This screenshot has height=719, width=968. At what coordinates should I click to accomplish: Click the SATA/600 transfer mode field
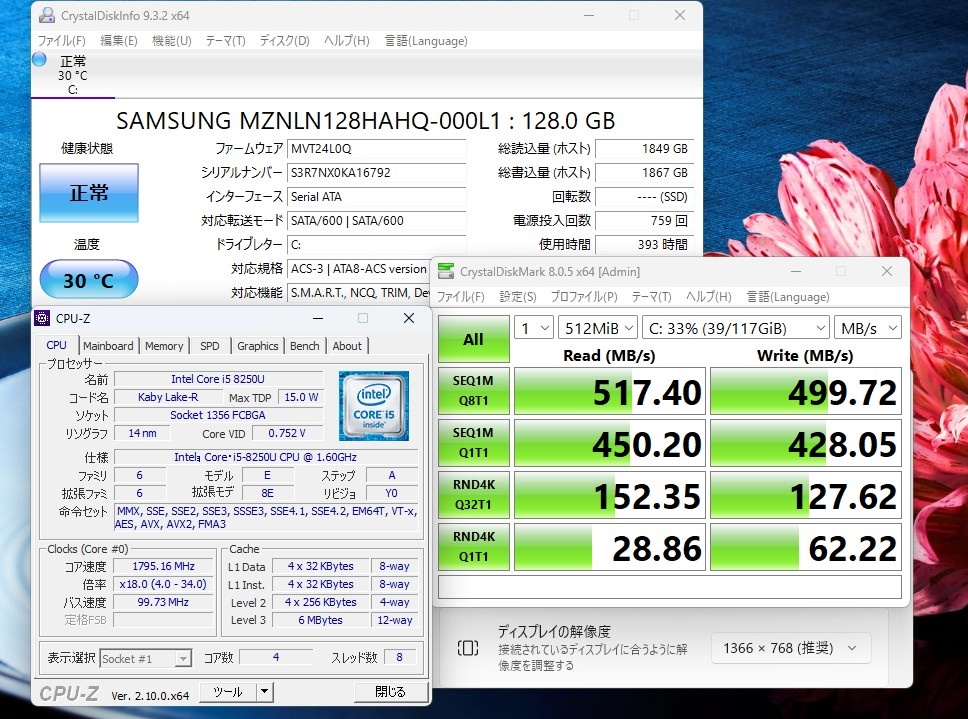(x=377, y=221)
